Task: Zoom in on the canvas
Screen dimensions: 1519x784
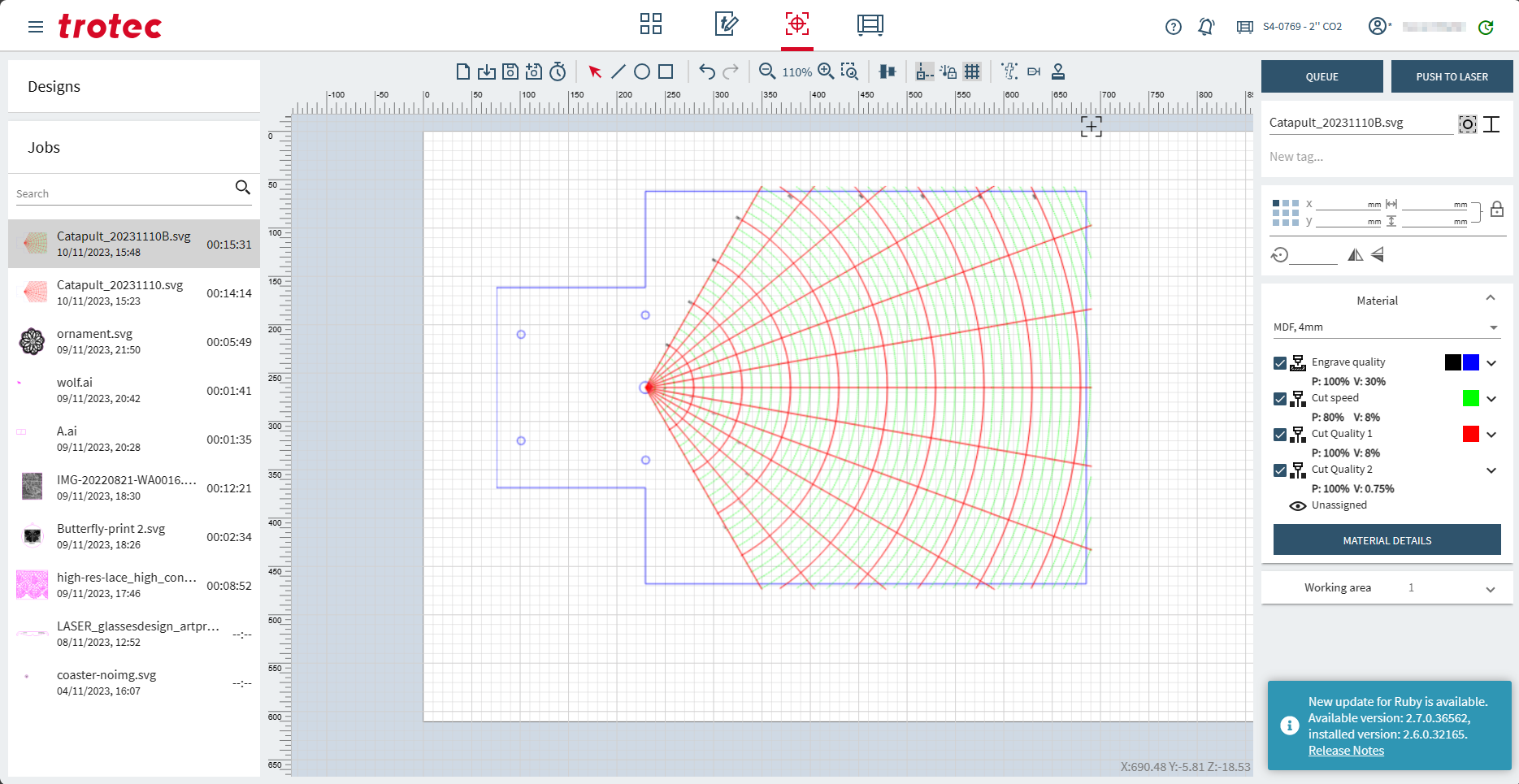Action: 826,71
